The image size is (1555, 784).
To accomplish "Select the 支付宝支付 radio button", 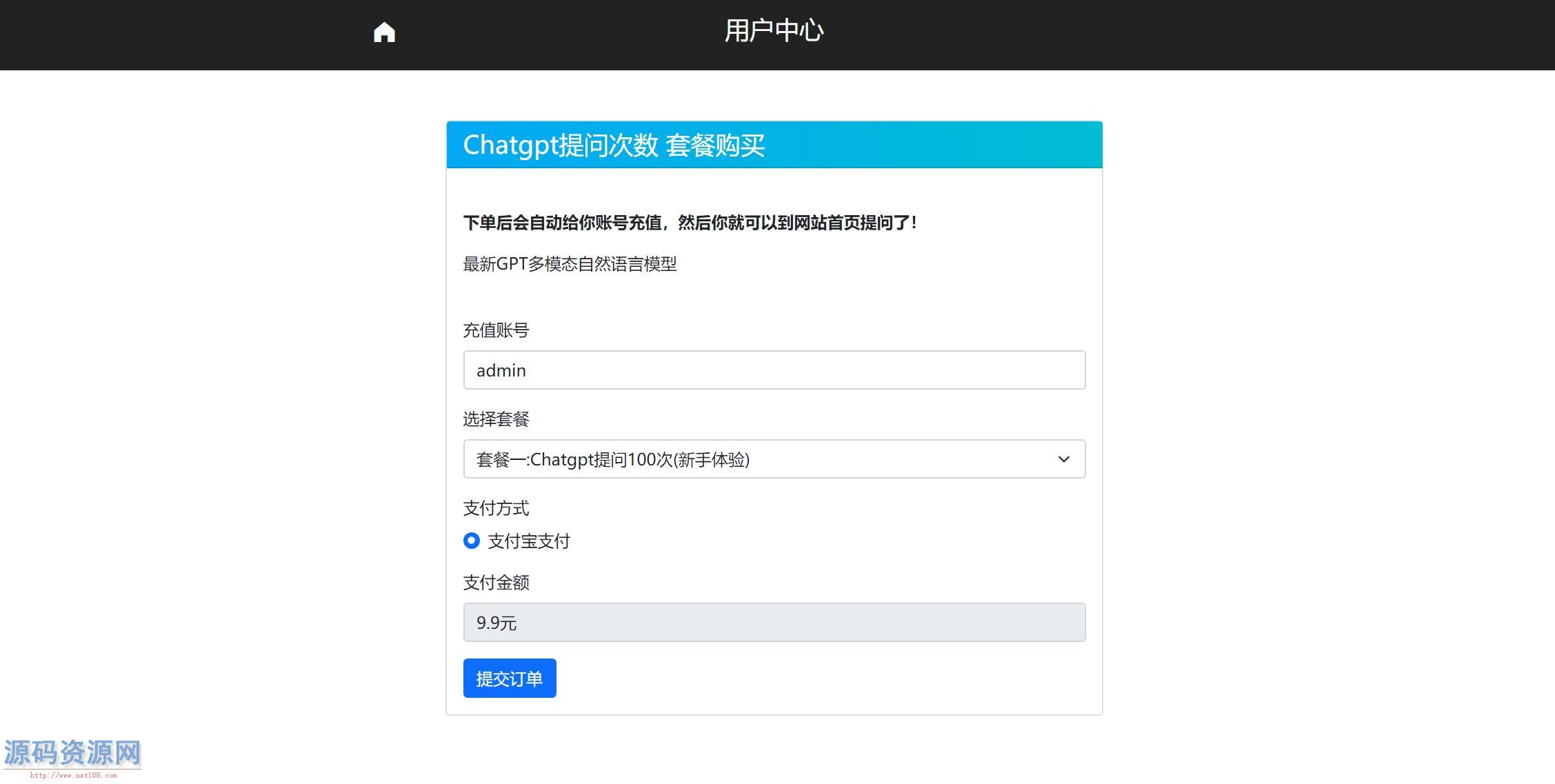I will click(x=472, y=541).
